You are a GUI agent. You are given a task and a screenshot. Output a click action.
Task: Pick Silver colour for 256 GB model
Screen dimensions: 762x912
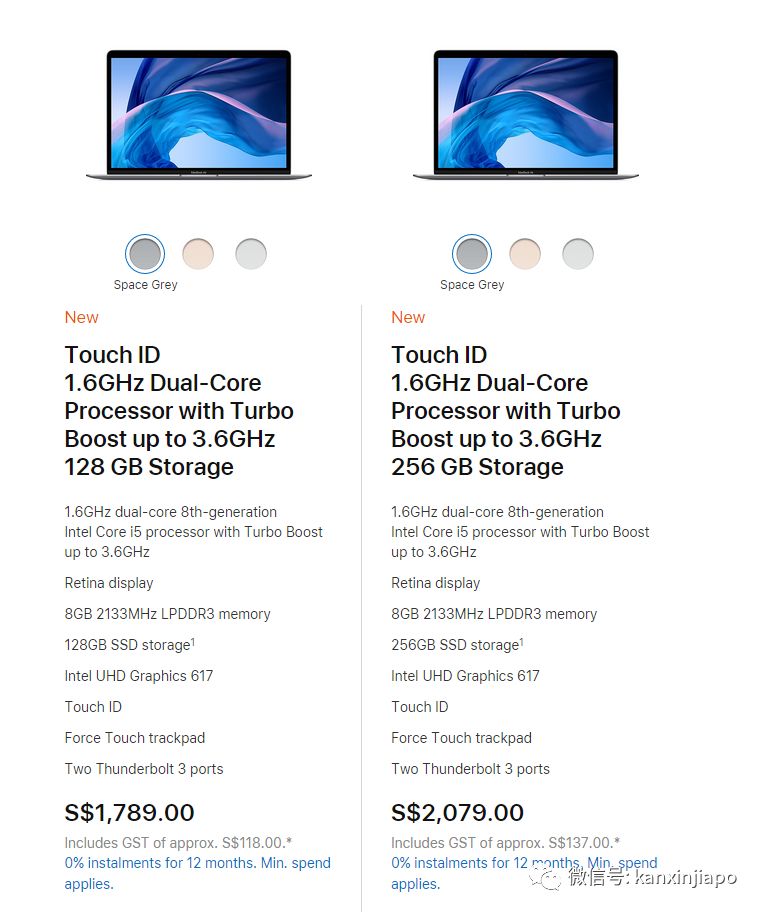(x=578, y=254)
